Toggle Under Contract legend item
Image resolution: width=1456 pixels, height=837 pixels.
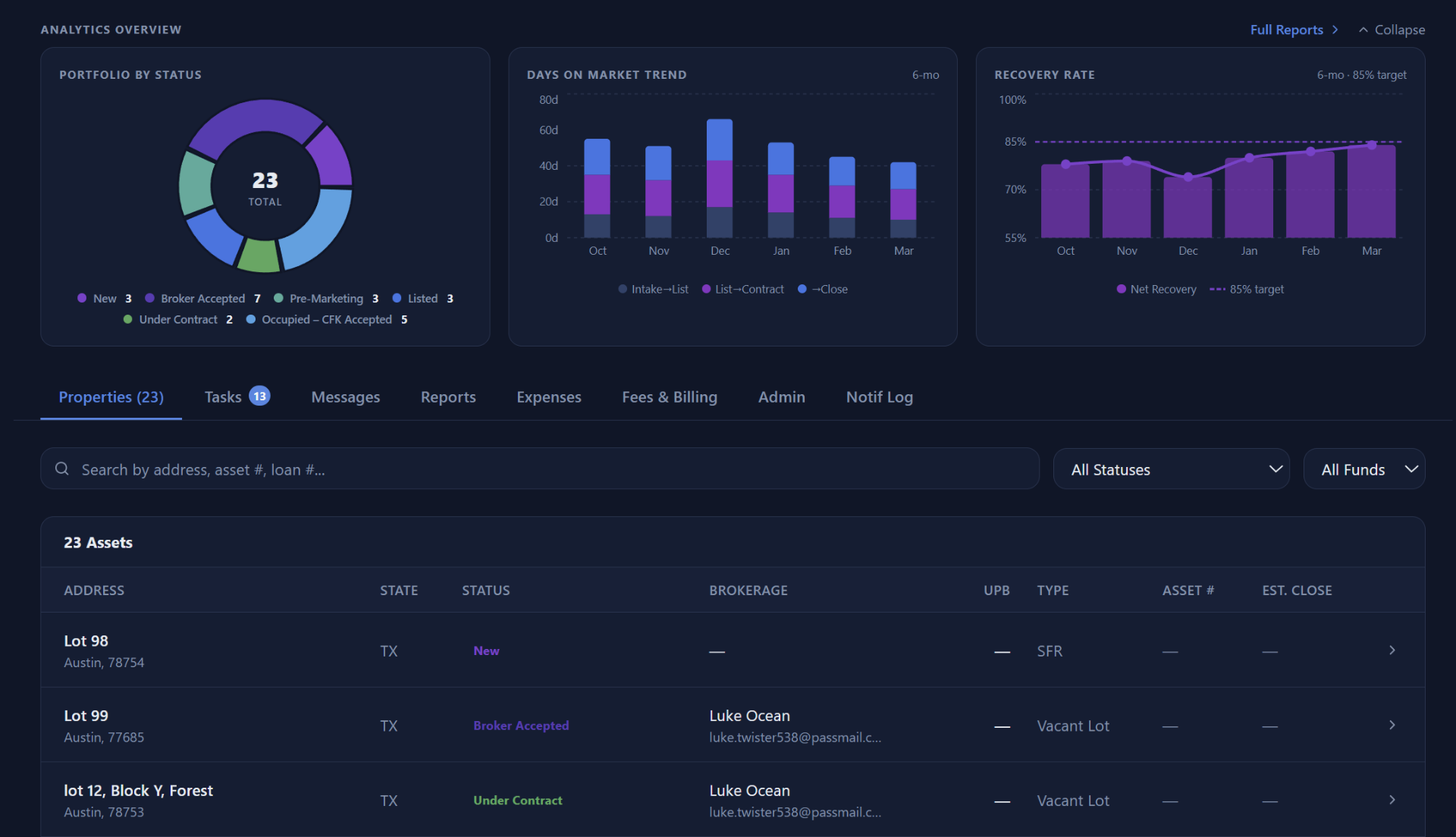[x=178, y=320]
